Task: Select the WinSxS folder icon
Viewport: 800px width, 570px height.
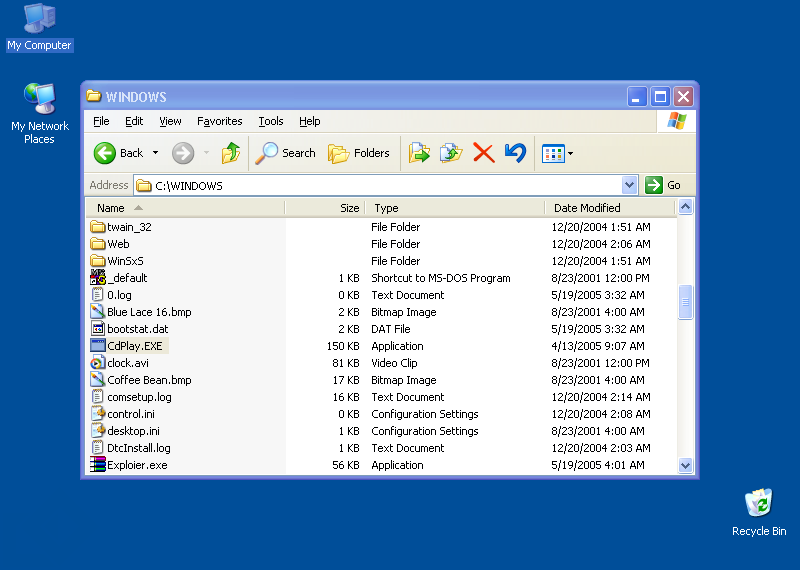Action: point(97,261)
